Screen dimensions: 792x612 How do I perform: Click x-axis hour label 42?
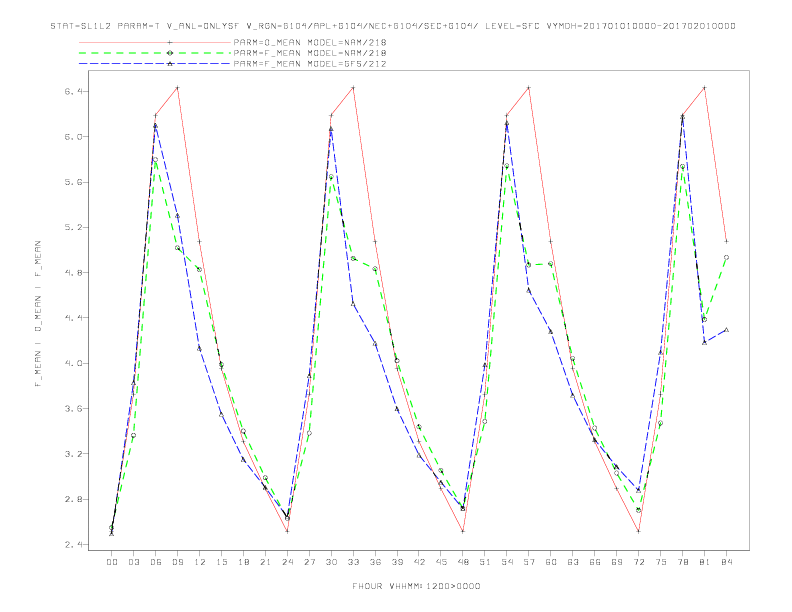pyautogui.click(x=419, y=562)
